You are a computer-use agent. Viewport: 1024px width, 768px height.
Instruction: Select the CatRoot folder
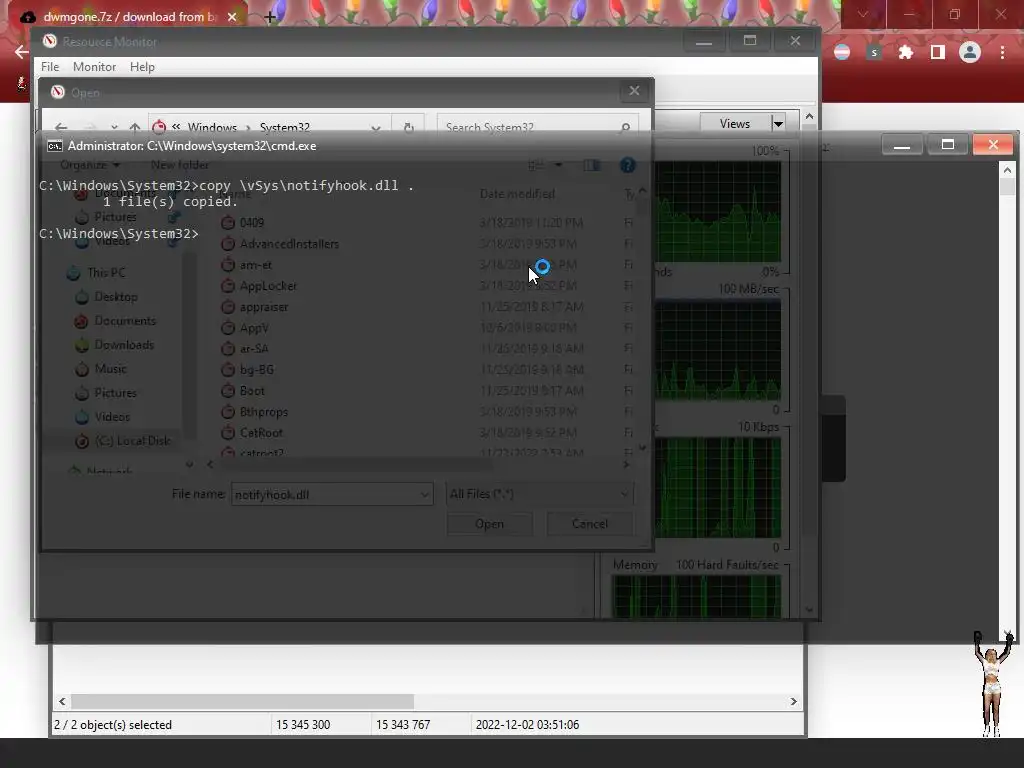click(x=261, y=432)
